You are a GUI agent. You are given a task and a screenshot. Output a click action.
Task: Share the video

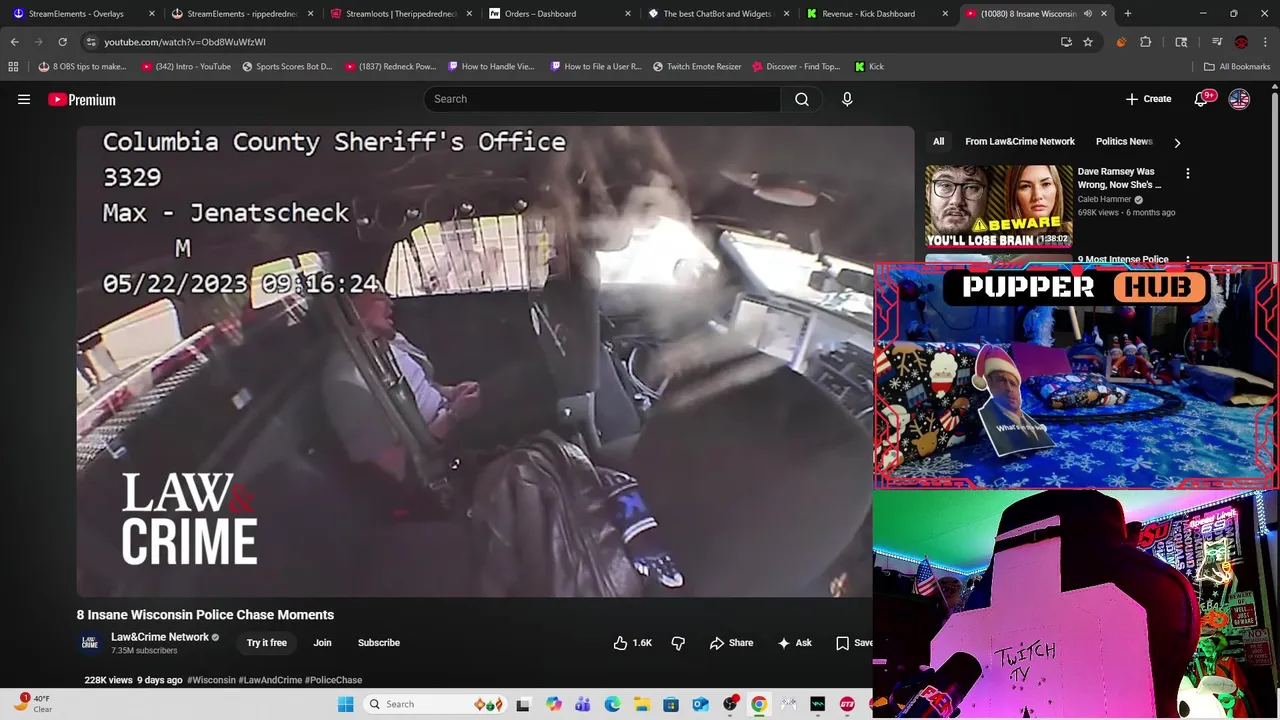731,643
